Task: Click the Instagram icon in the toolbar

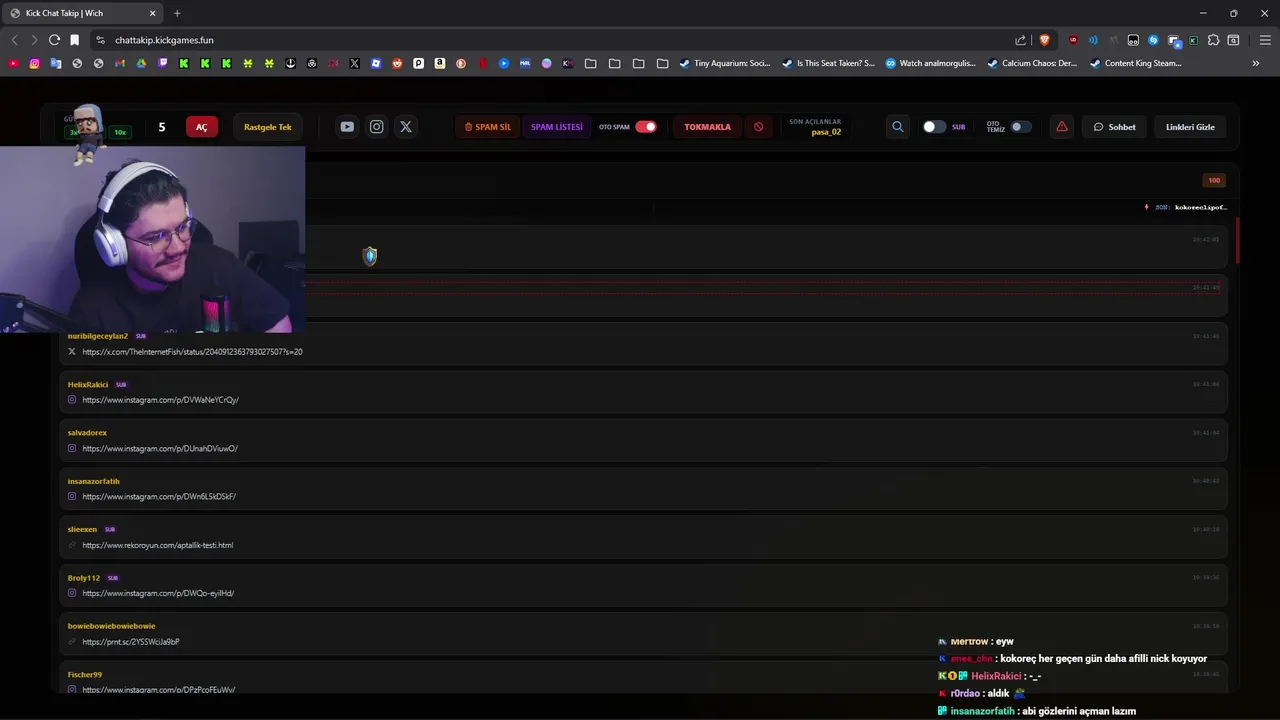Action: pyautogui.click(x=376, y=127)
